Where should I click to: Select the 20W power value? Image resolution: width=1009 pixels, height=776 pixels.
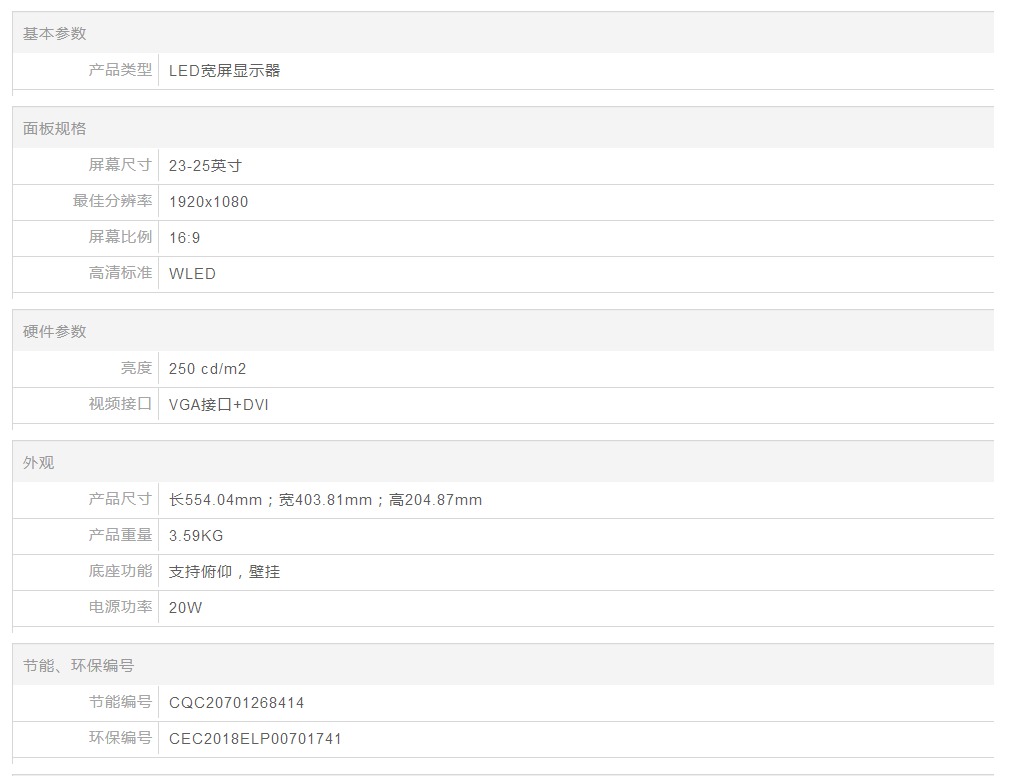click(x=185, y=608)
